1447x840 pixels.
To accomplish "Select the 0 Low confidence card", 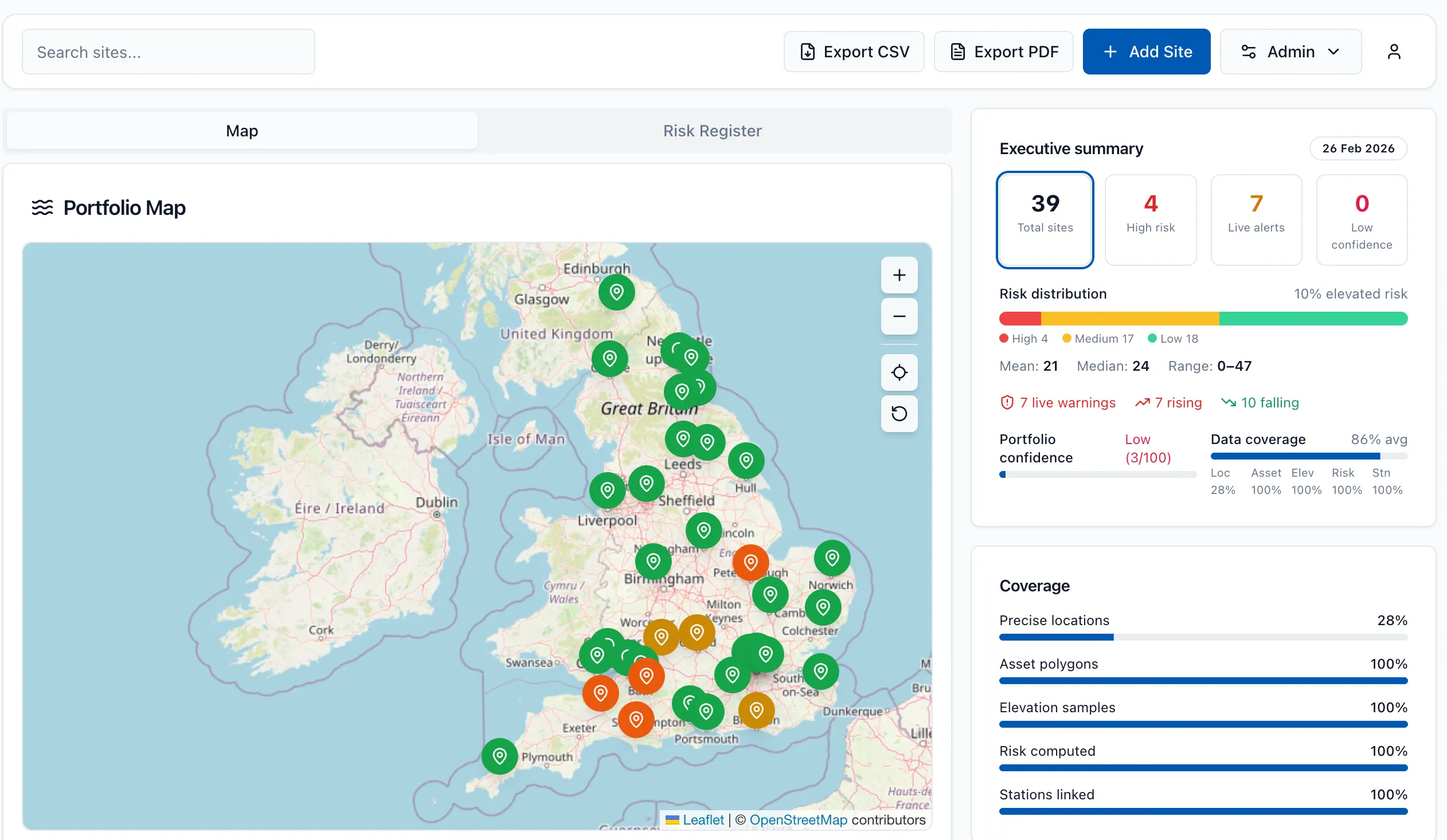I will pyautogui.click(x=1362, y=220).
